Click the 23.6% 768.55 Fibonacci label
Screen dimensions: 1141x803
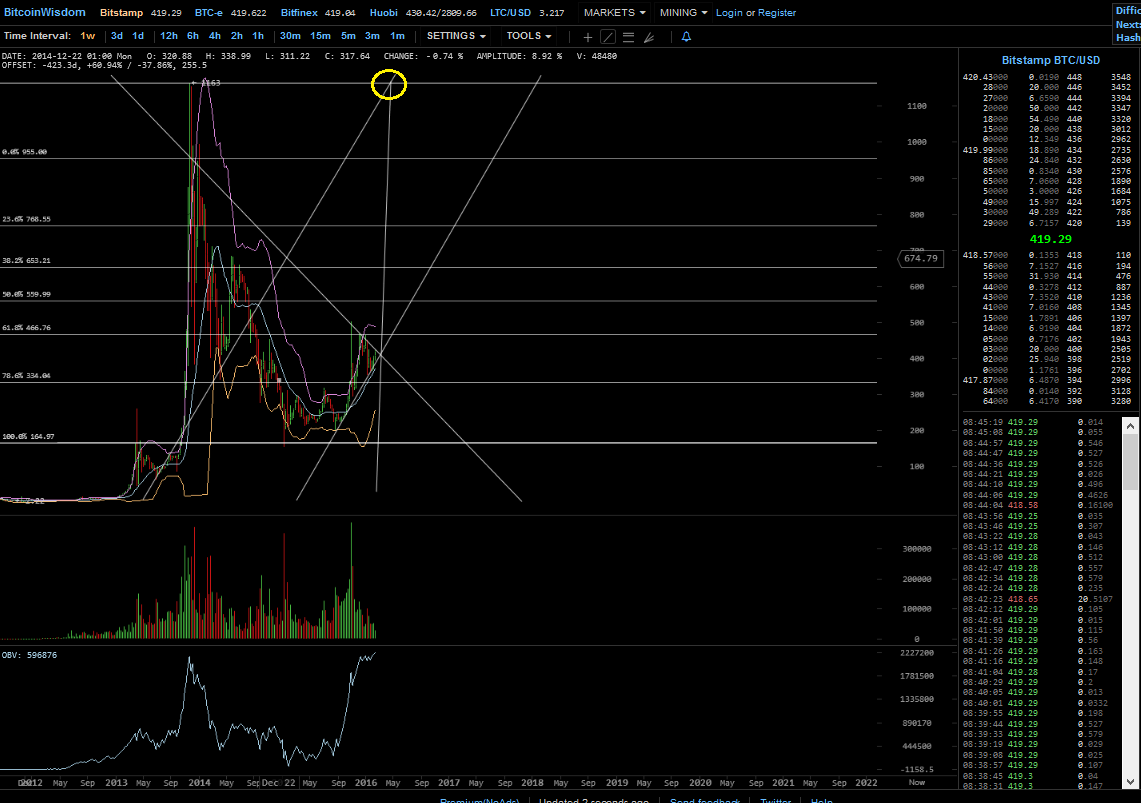coord(26,219)
